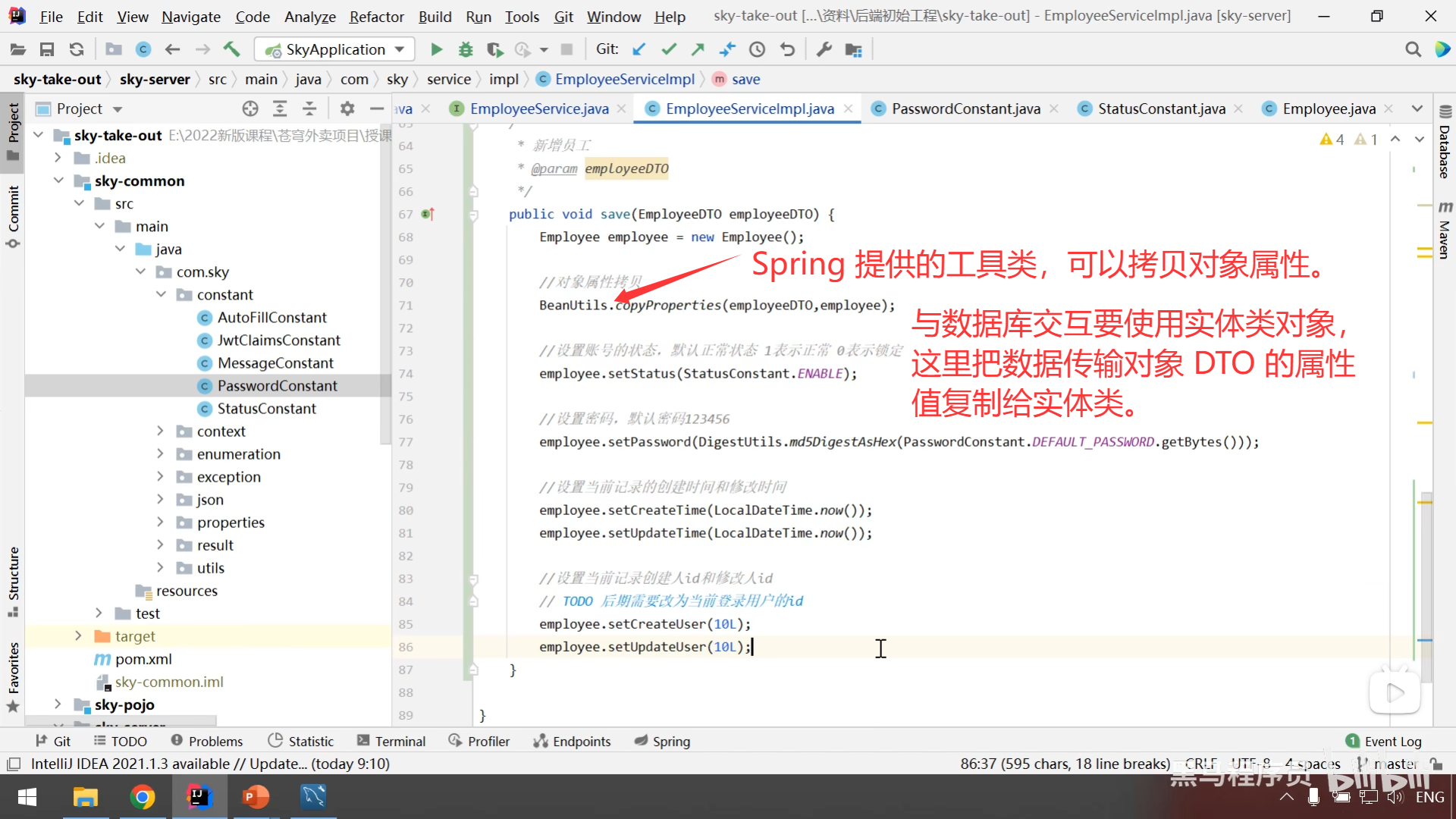Click the Build hammer icon
1456x819 pixels.
tap(231, 49)
